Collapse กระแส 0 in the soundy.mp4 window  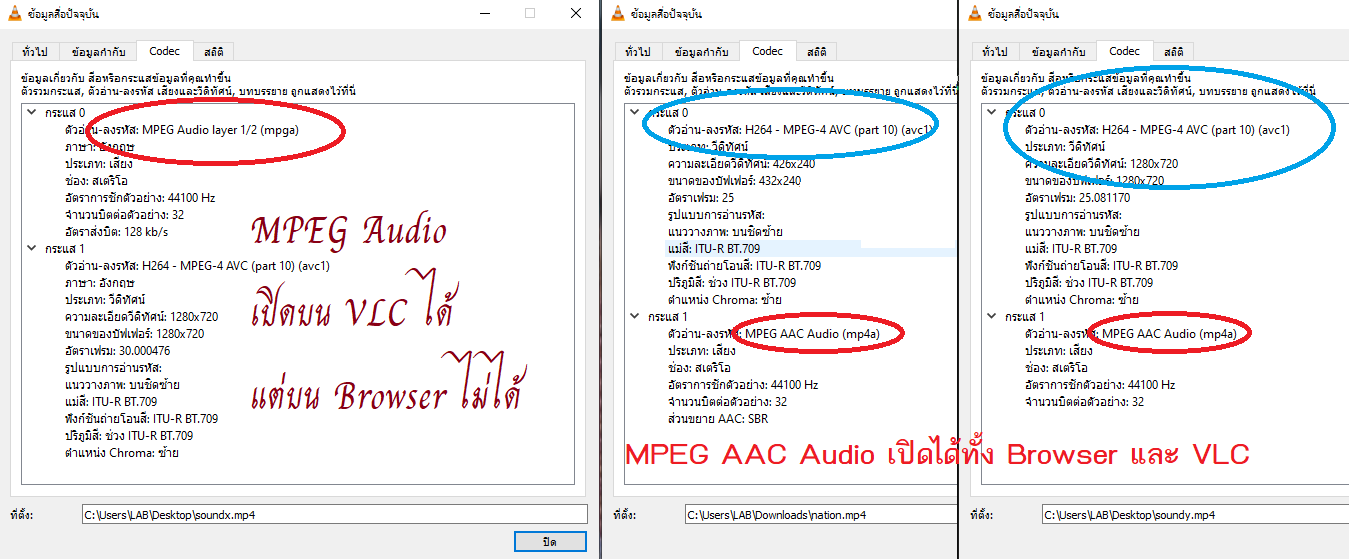tap(992, 113)
